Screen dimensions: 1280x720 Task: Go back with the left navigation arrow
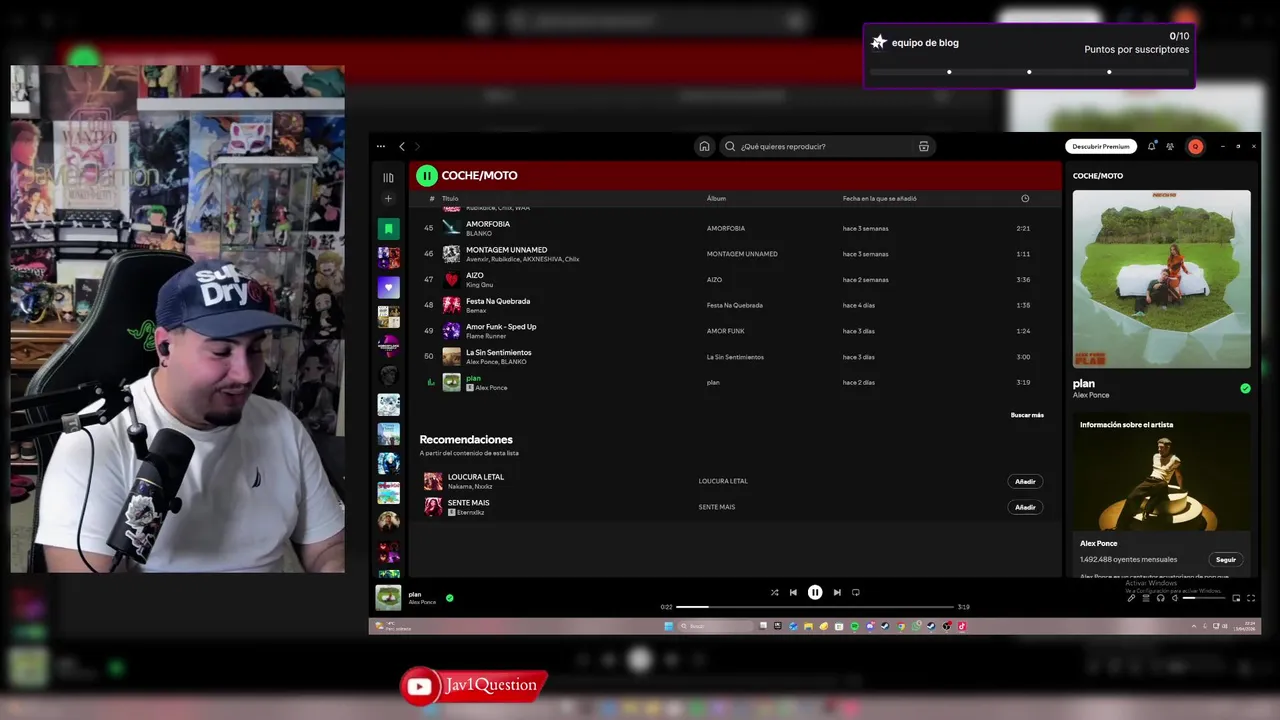pyautogui.click(x=402, y=146)
